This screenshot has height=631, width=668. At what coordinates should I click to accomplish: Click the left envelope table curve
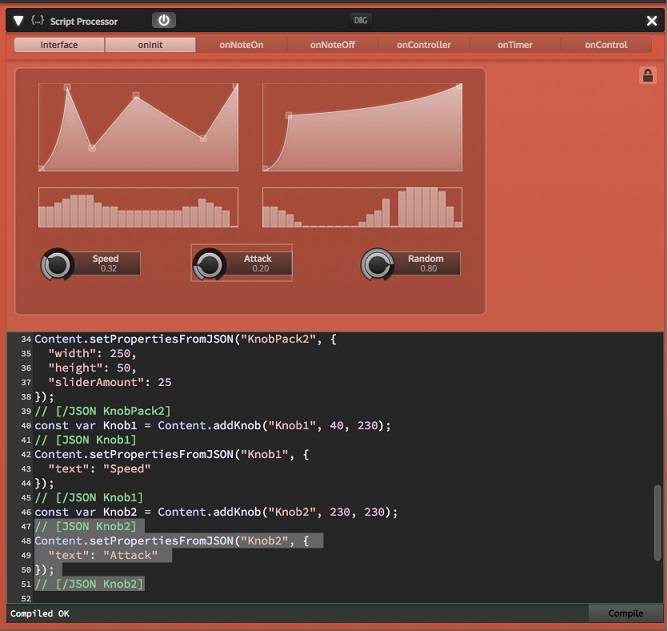(138, 128)
